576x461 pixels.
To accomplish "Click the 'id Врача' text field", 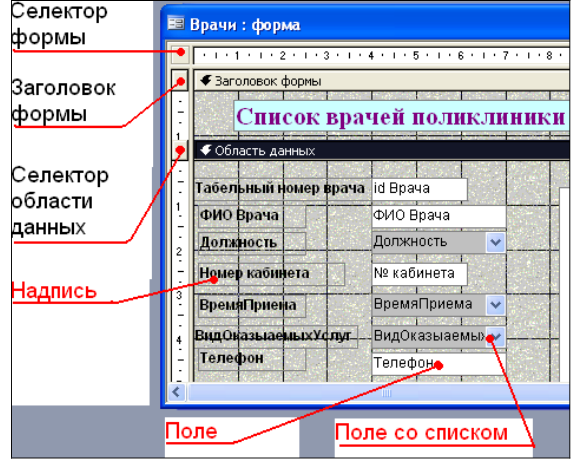I will point(420,189).
